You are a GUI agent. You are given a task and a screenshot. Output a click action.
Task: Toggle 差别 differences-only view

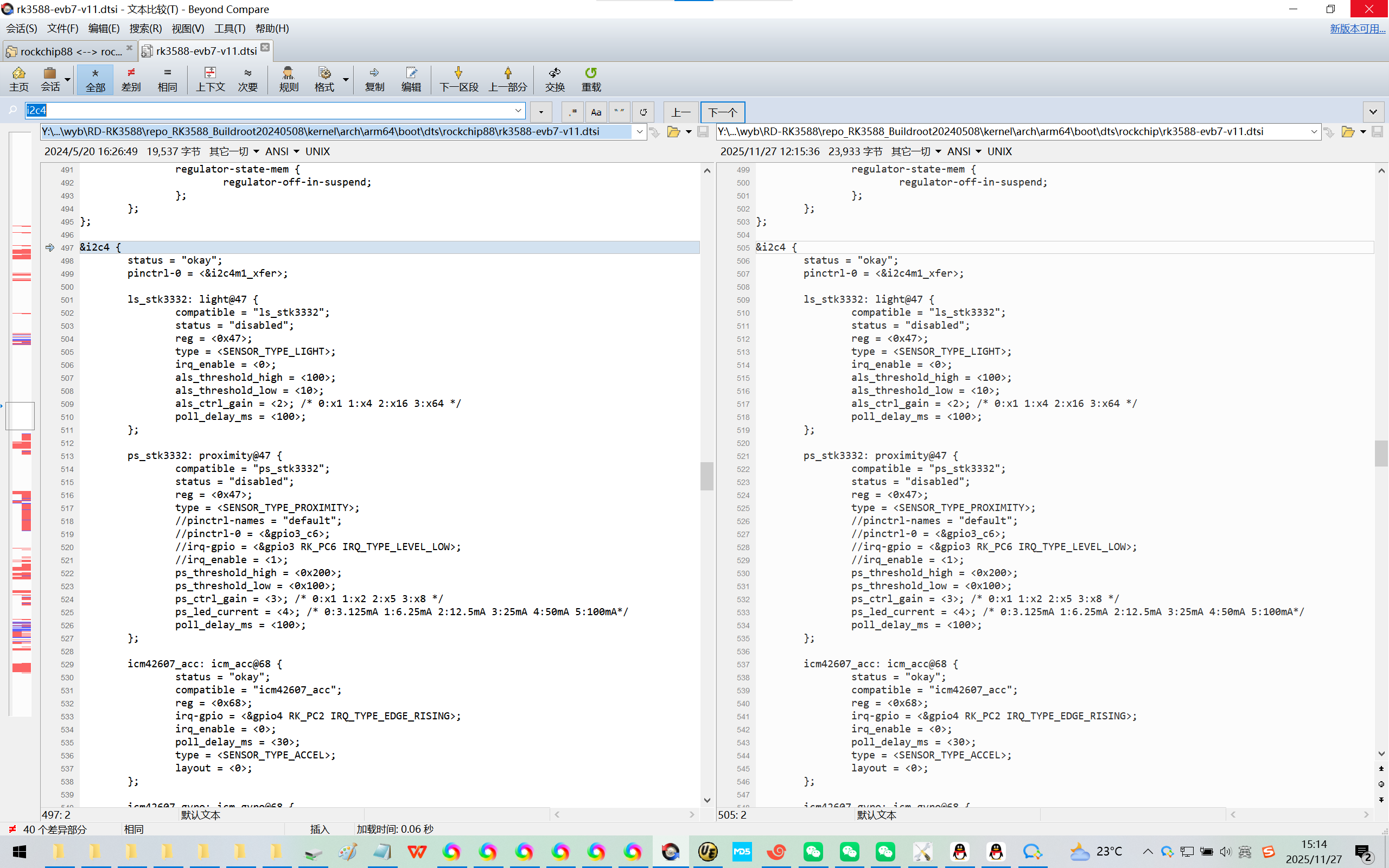pos(131,79)
